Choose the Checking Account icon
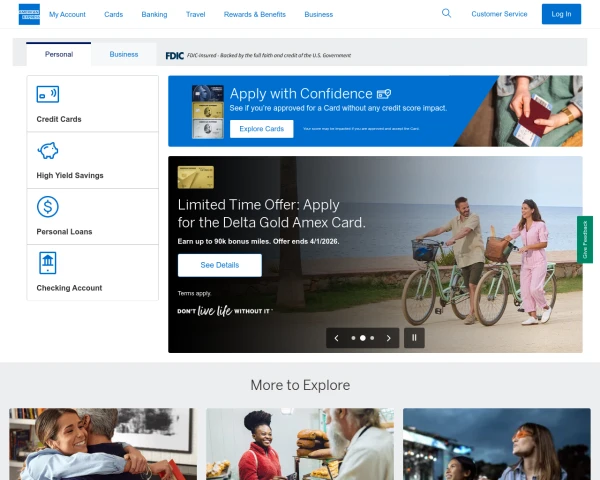 coord(47,263)
